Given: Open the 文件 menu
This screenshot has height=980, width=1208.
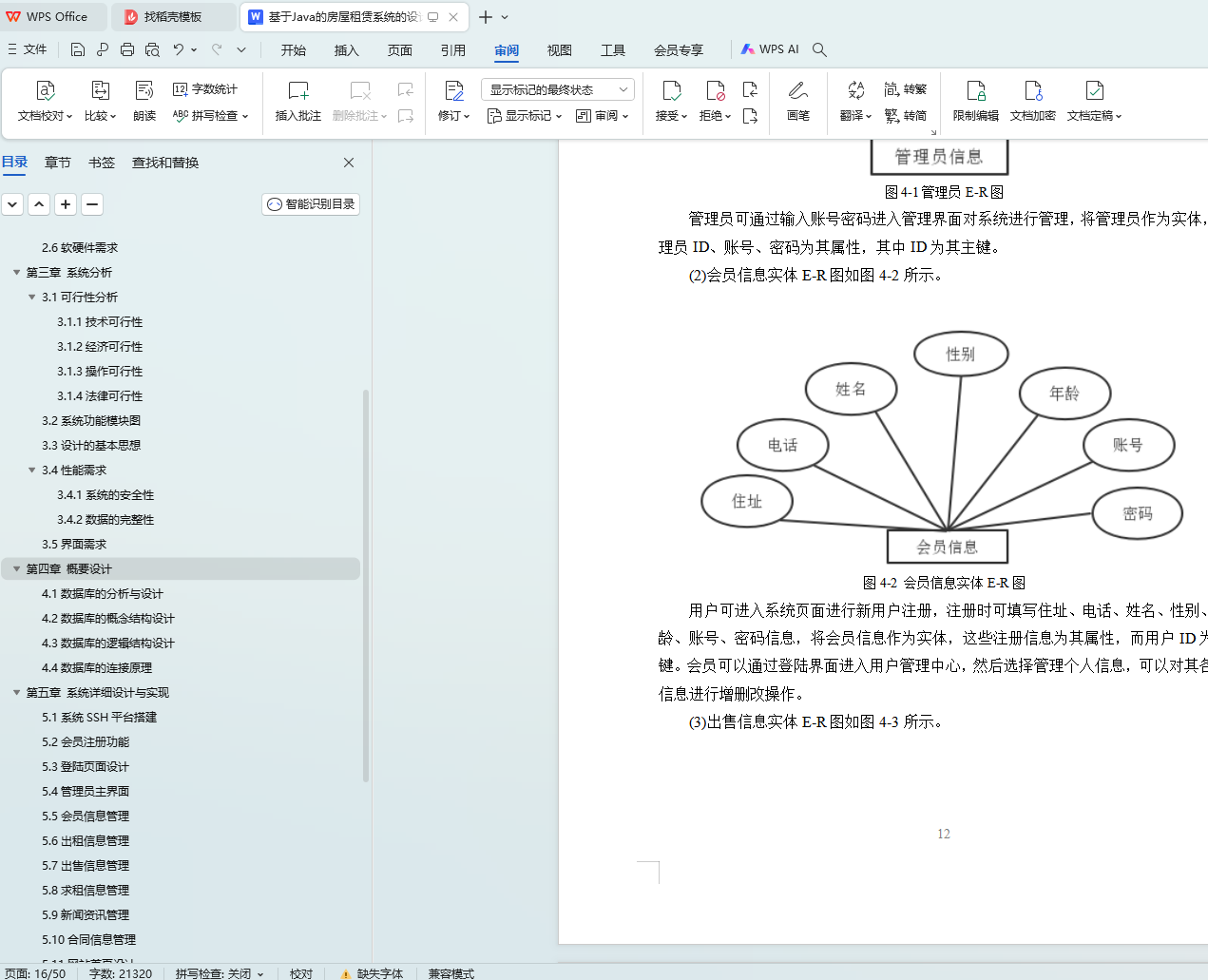Looking at the screenshot, I should click(28, 49).
